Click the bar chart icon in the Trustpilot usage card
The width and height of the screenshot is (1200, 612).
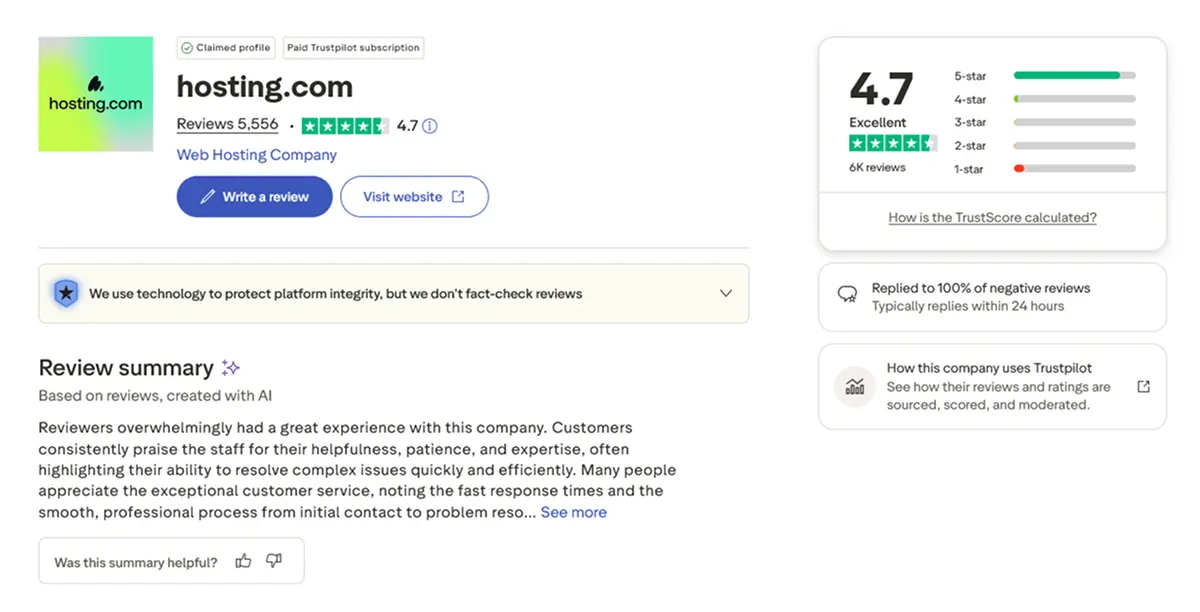(855, 387)
